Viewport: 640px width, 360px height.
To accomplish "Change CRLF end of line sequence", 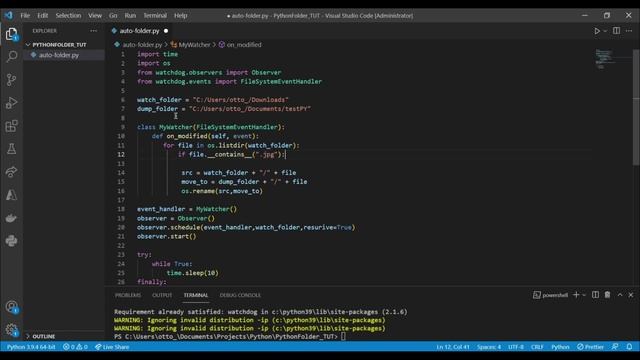I will pos(537,347).
